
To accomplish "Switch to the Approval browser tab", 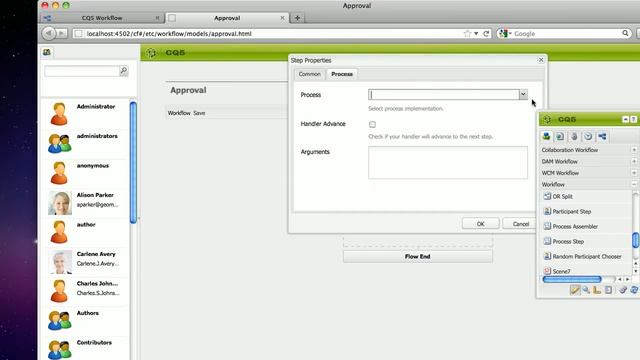I will tap(227, 18).
